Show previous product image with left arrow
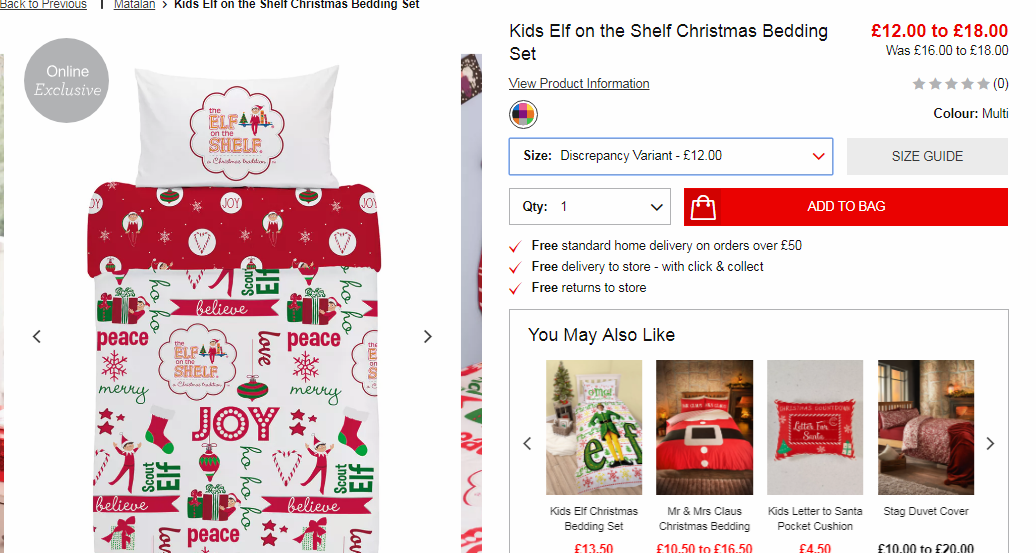This screenshot has width=1036, height=553. click(37, 336)
